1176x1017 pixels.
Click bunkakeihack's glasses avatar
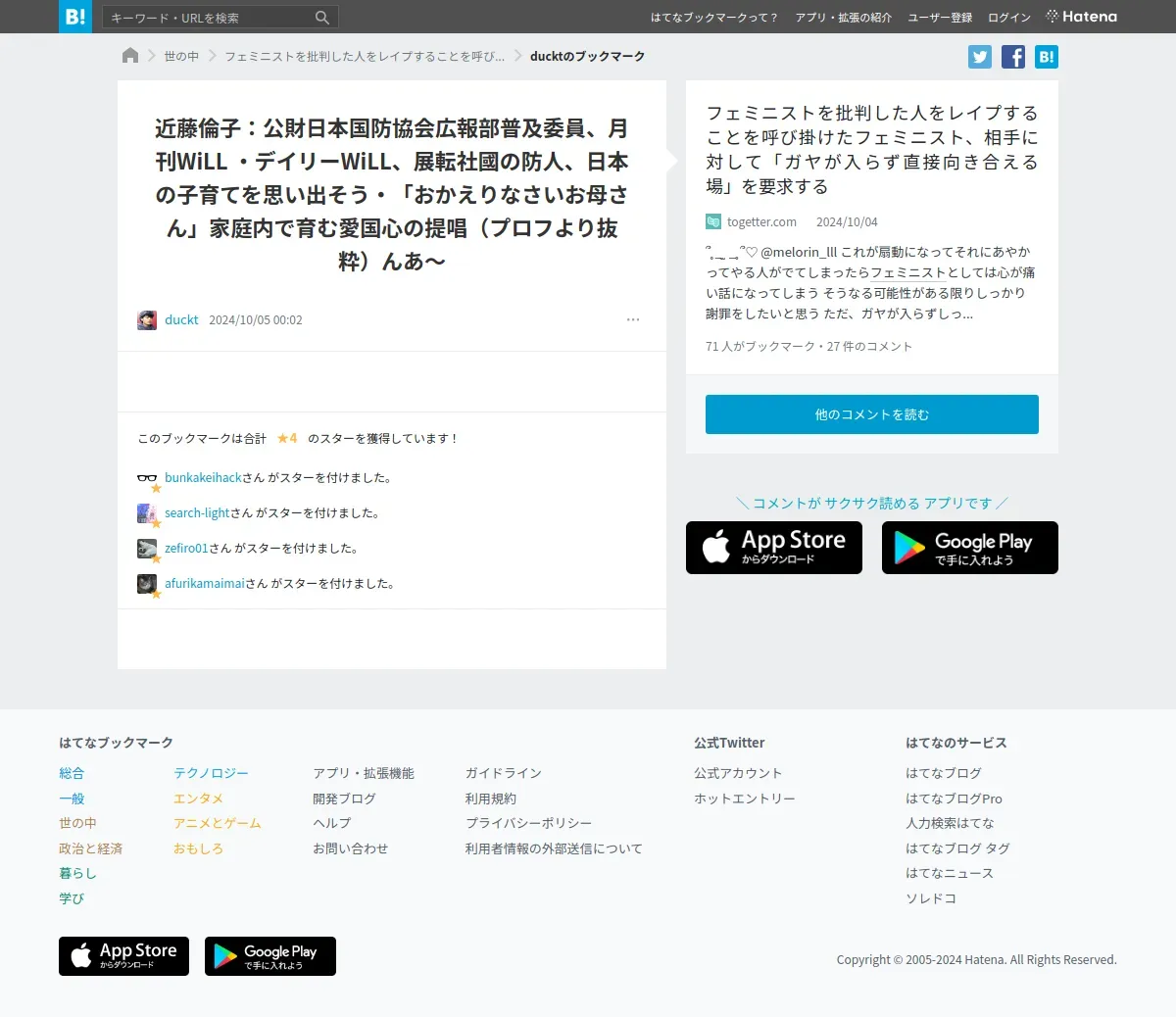(x=147, y=478)
